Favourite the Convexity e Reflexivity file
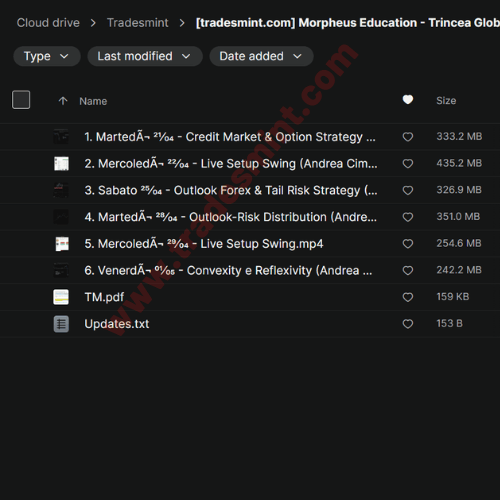 click(x=408, y=270)
